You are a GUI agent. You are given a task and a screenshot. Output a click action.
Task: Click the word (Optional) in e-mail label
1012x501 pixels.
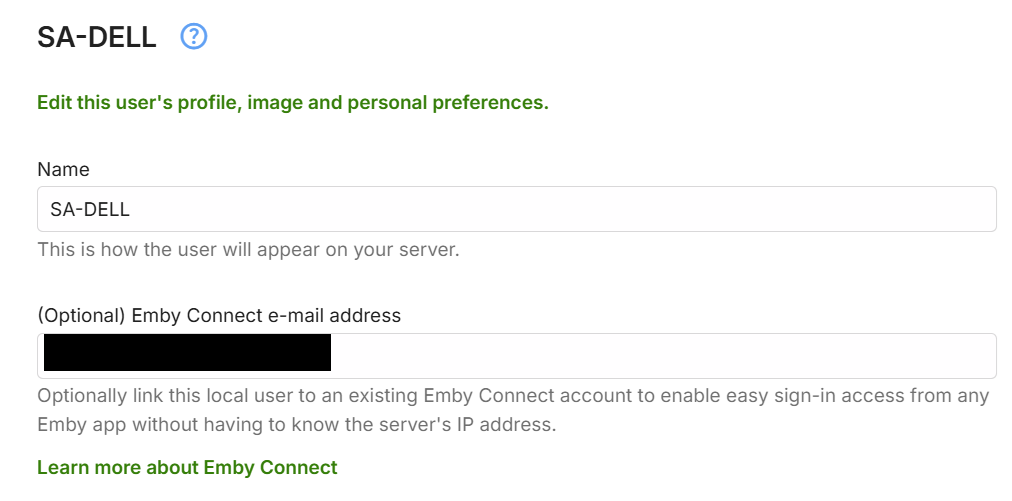pos(81,315)
